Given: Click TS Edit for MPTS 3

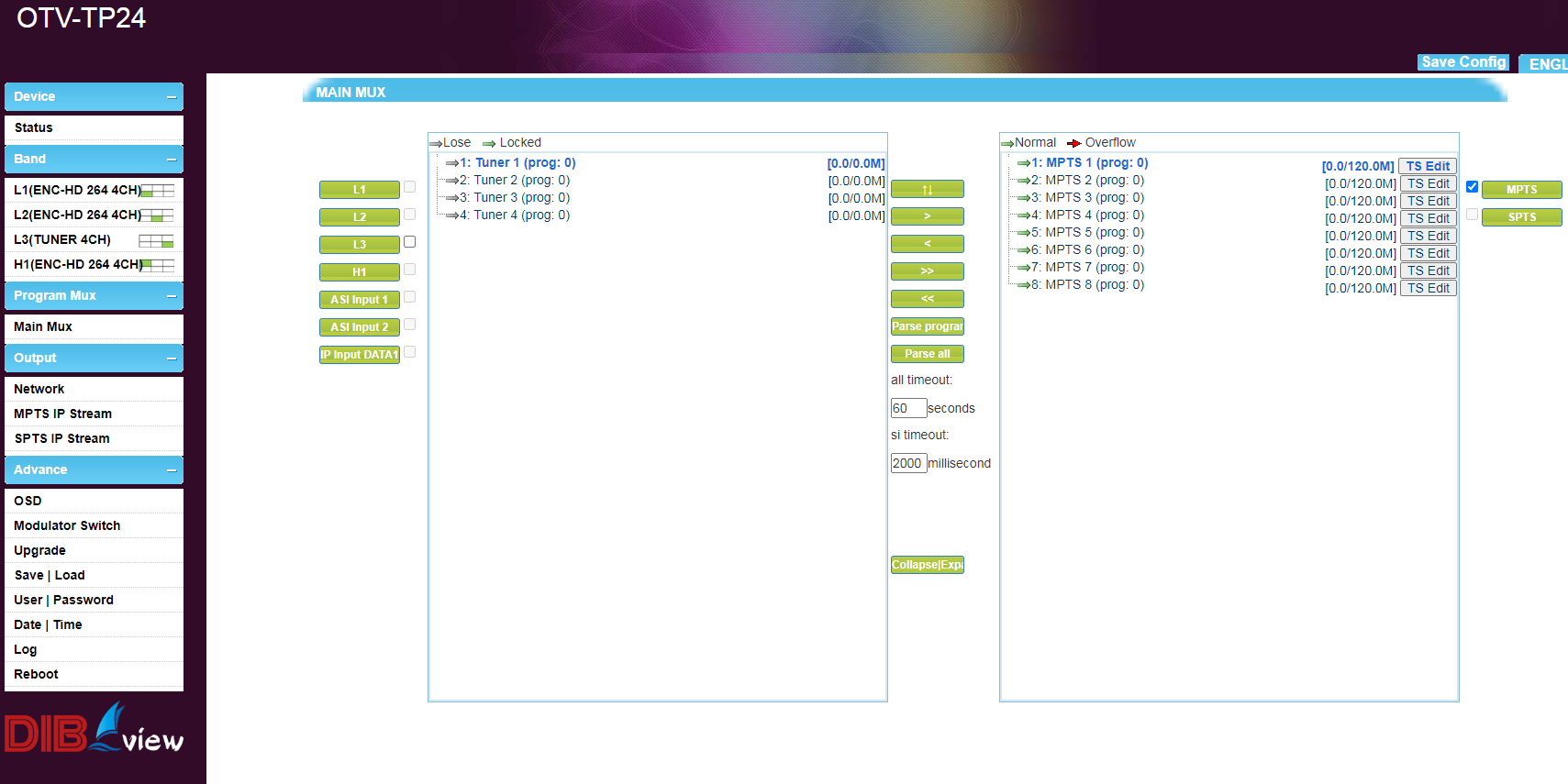Looking at the screenshot, I should pyautogui.click(x=1429, y=201).
